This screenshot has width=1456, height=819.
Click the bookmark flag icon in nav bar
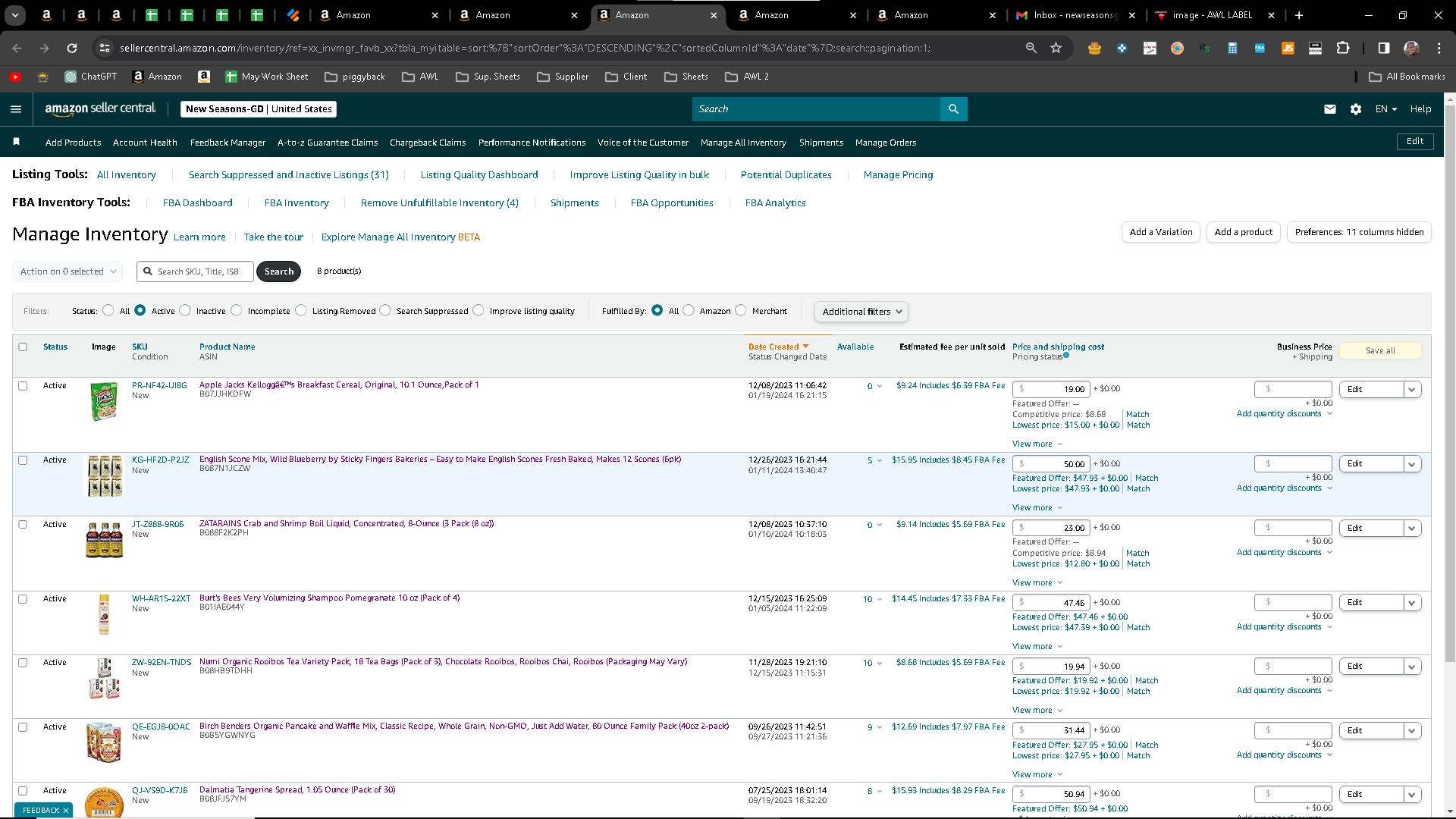[x=17, y=142]
